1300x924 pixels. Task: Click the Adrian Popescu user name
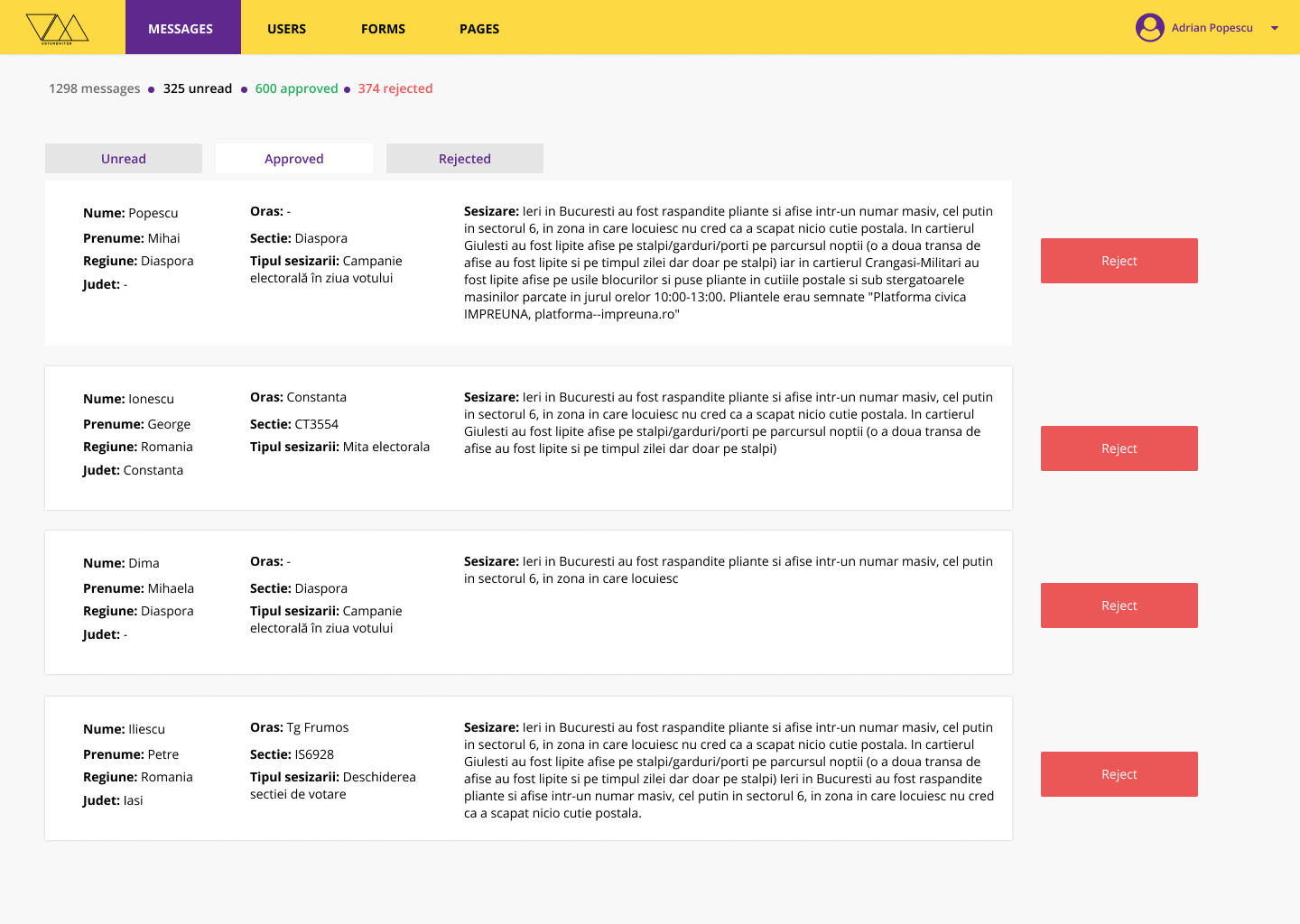click(x=1212, y=28)
